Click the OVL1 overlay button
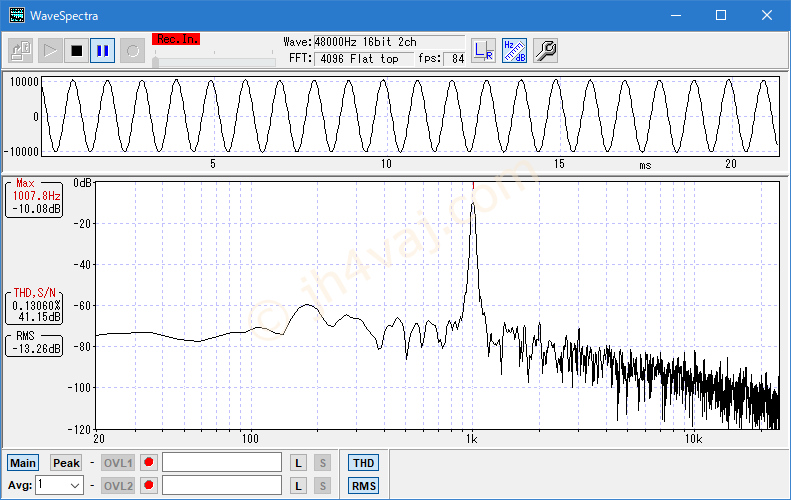 118,463
